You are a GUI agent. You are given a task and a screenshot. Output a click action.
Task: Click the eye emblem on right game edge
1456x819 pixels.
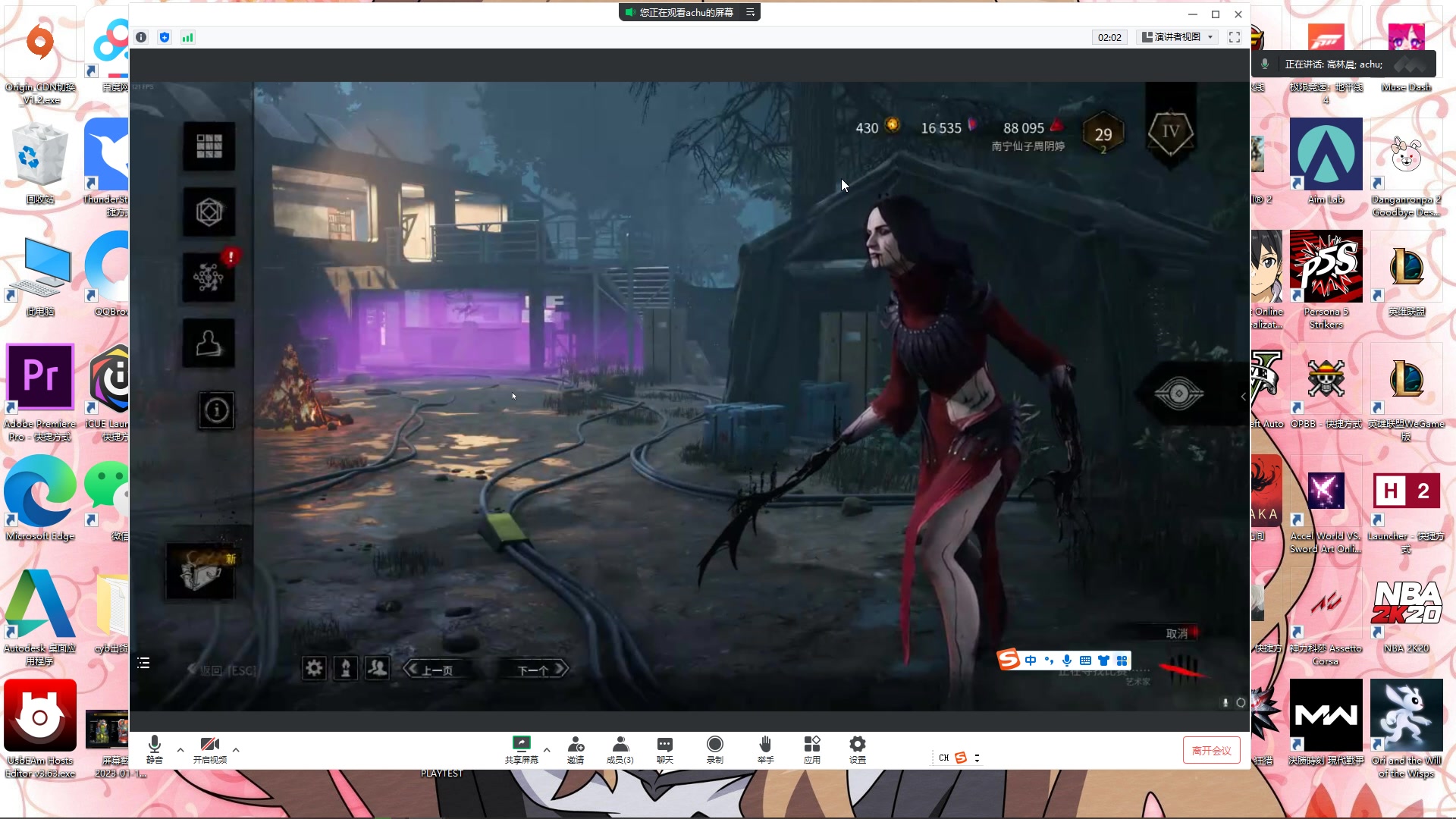pos(1178,394)
